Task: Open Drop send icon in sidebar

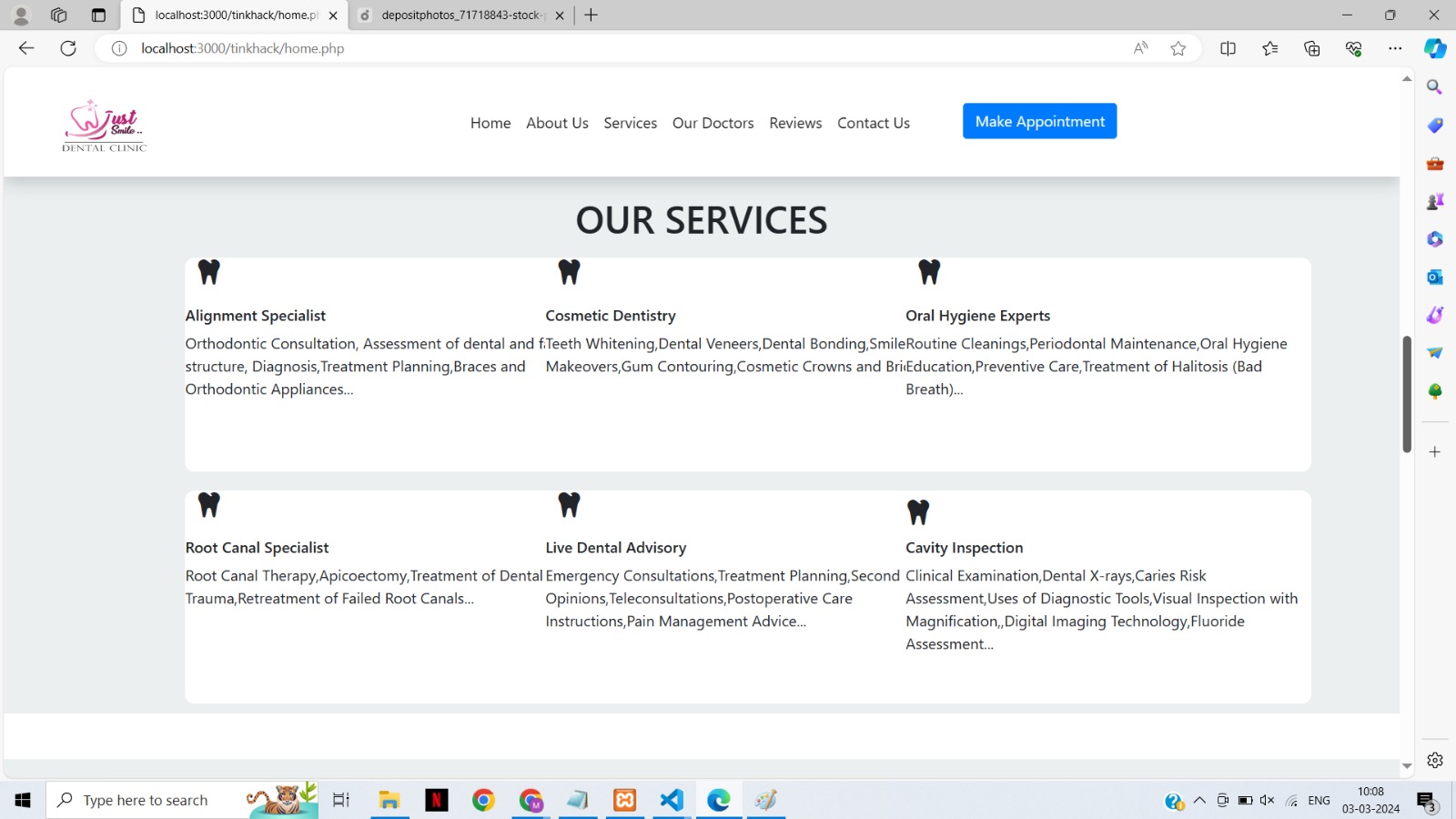Action: point(1435,352)
